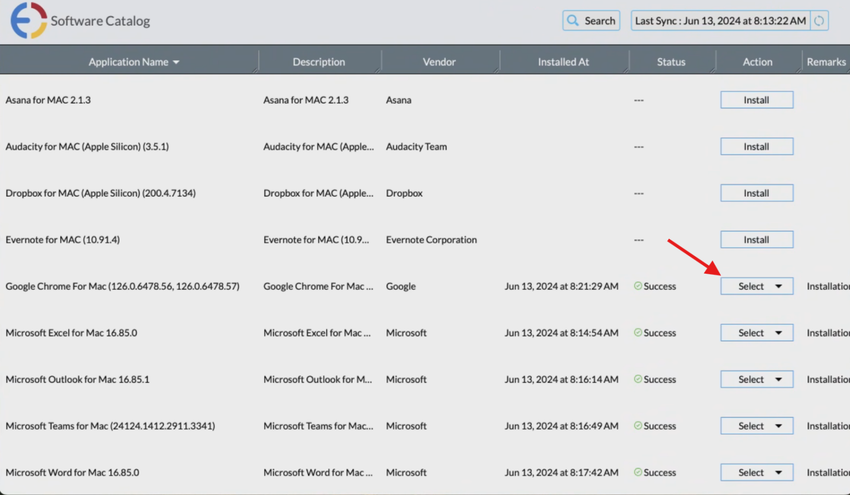
Task: Open Select dropdown for Microsoft Teams
Action: point(757,426)
